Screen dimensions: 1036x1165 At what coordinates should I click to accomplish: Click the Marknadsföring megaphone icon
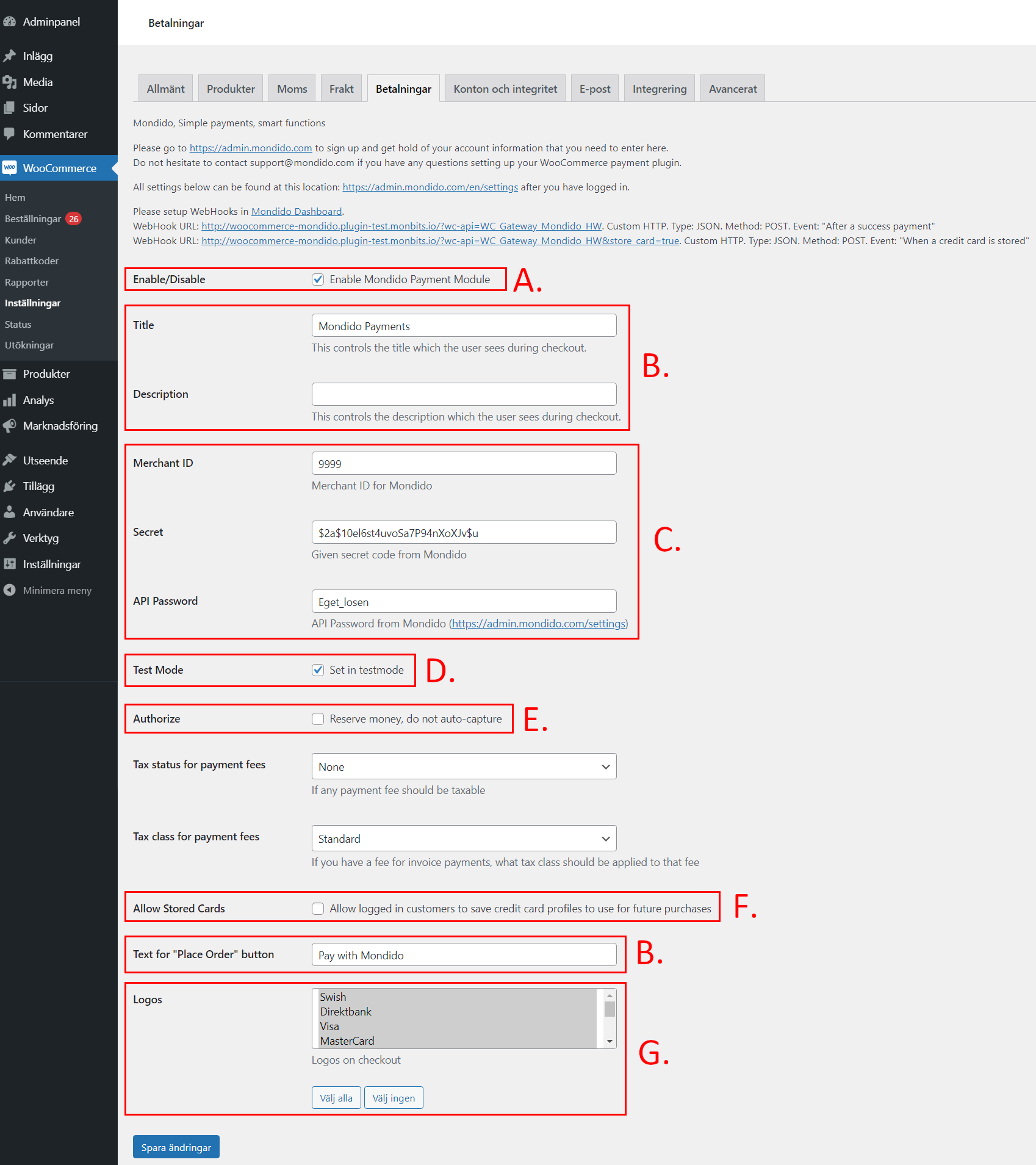click(x=9, y=426)
